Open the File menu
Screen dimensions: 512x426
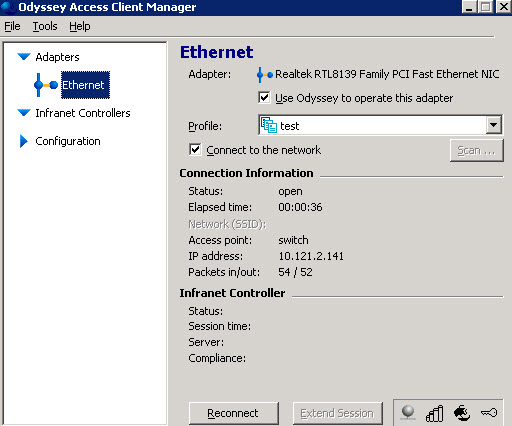[12, 26]
